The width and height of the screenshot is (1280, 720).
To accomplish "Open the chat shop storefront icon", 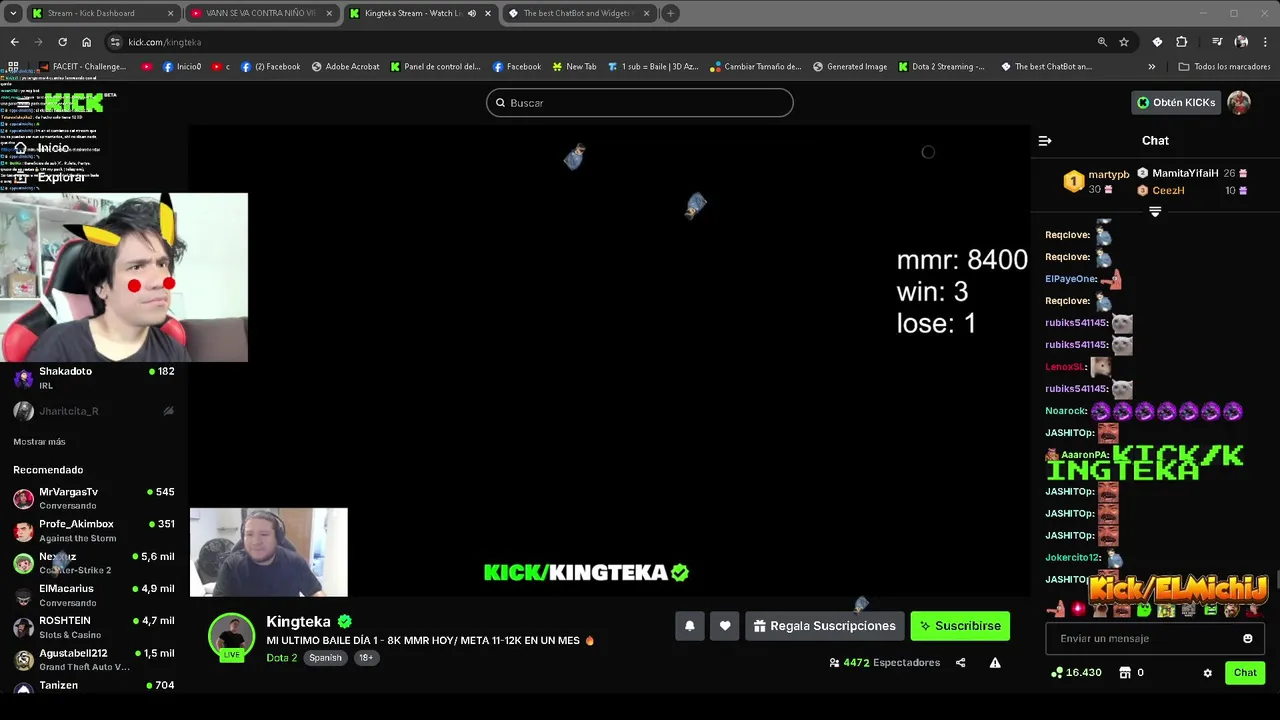I will tap(1124, 672).
